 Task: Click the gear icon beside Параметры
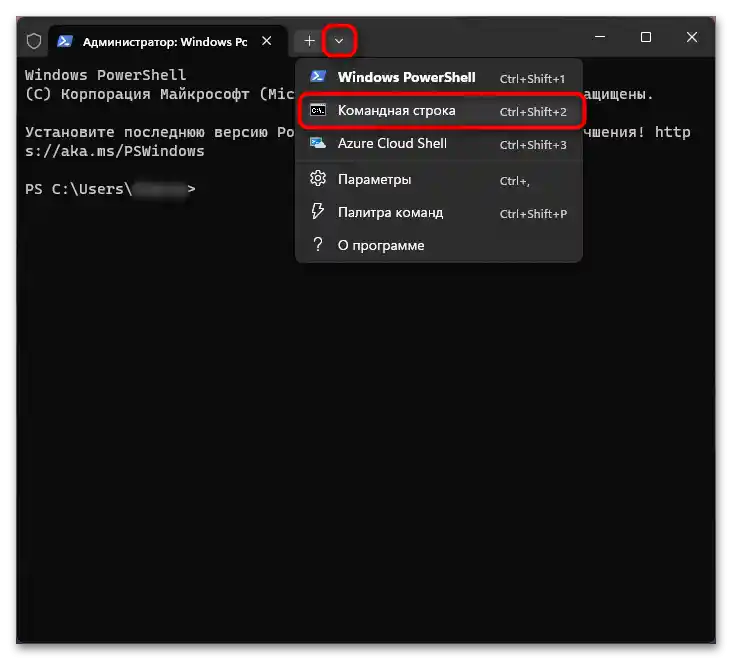pos(318,179)
